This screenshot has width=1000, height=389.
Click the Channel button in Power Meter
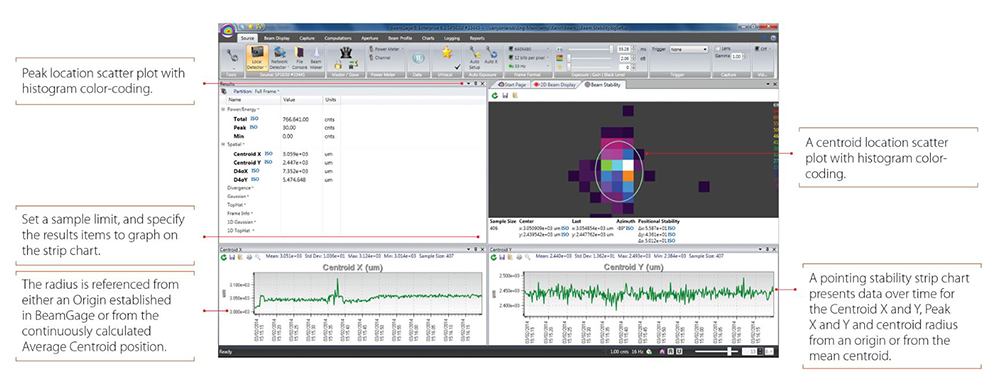coord(381,57)
